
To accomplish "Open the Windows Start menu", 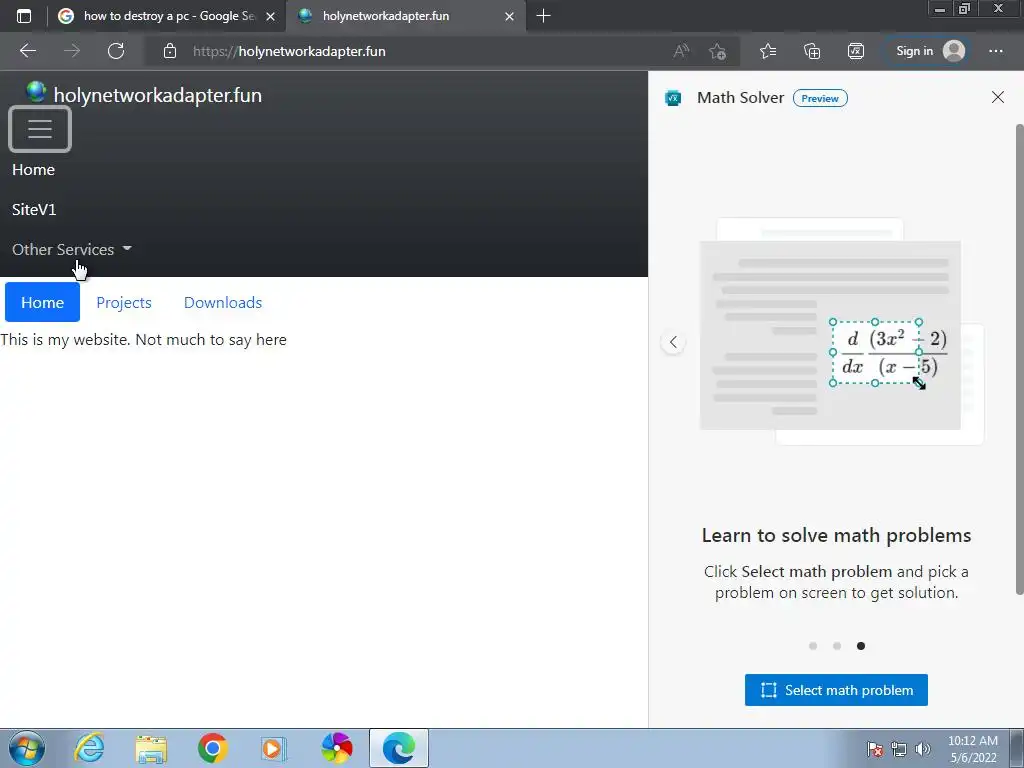I will click(27, 748).
